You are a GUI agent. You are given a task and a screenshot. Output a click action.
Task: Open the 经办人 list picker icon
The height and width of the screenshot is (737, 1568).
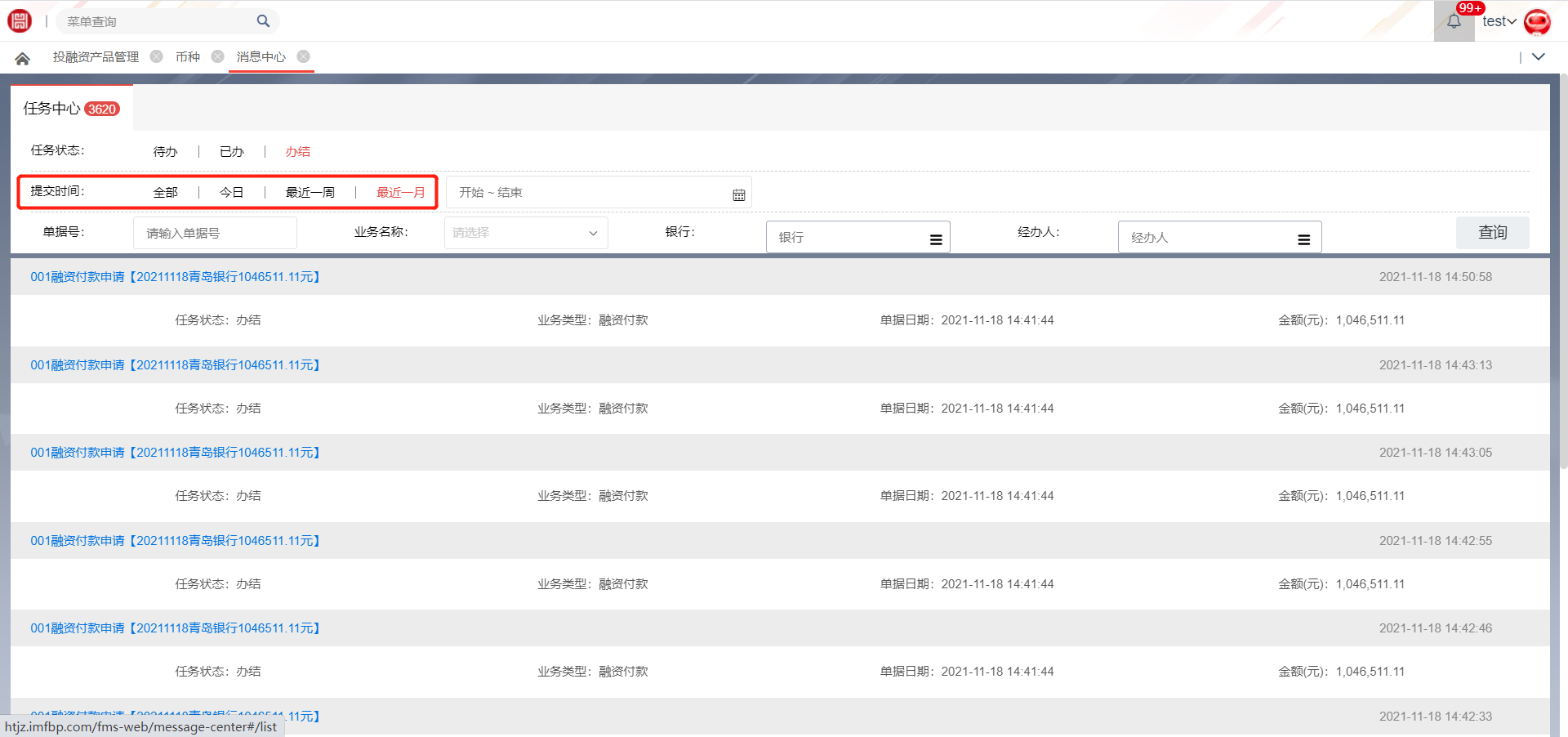[x=1304, y=239]
